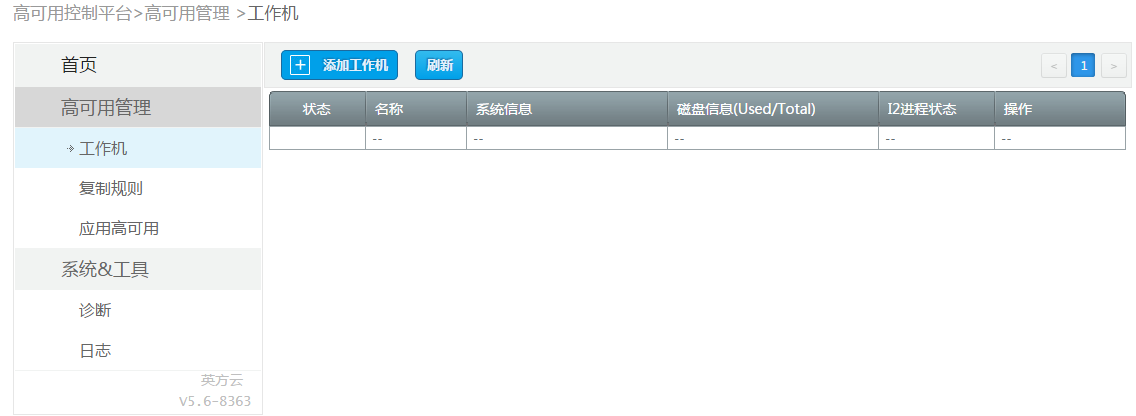
Task: Click the I2进程状态 column header
Action: [936, 109]
